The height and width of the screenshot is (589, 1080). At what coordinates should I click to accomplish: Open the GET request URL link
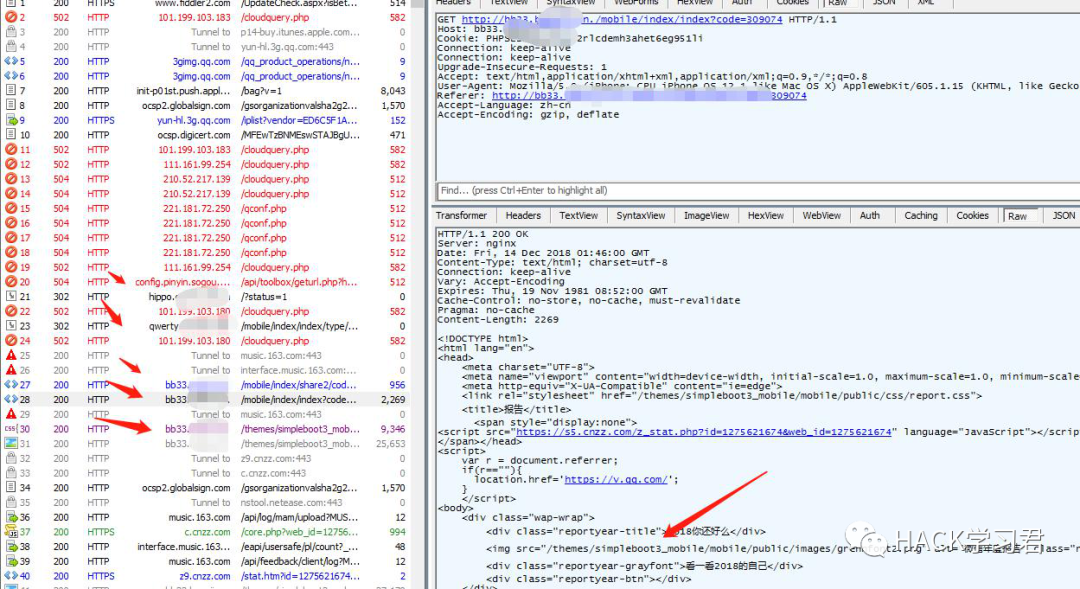[x=622, y=19]
